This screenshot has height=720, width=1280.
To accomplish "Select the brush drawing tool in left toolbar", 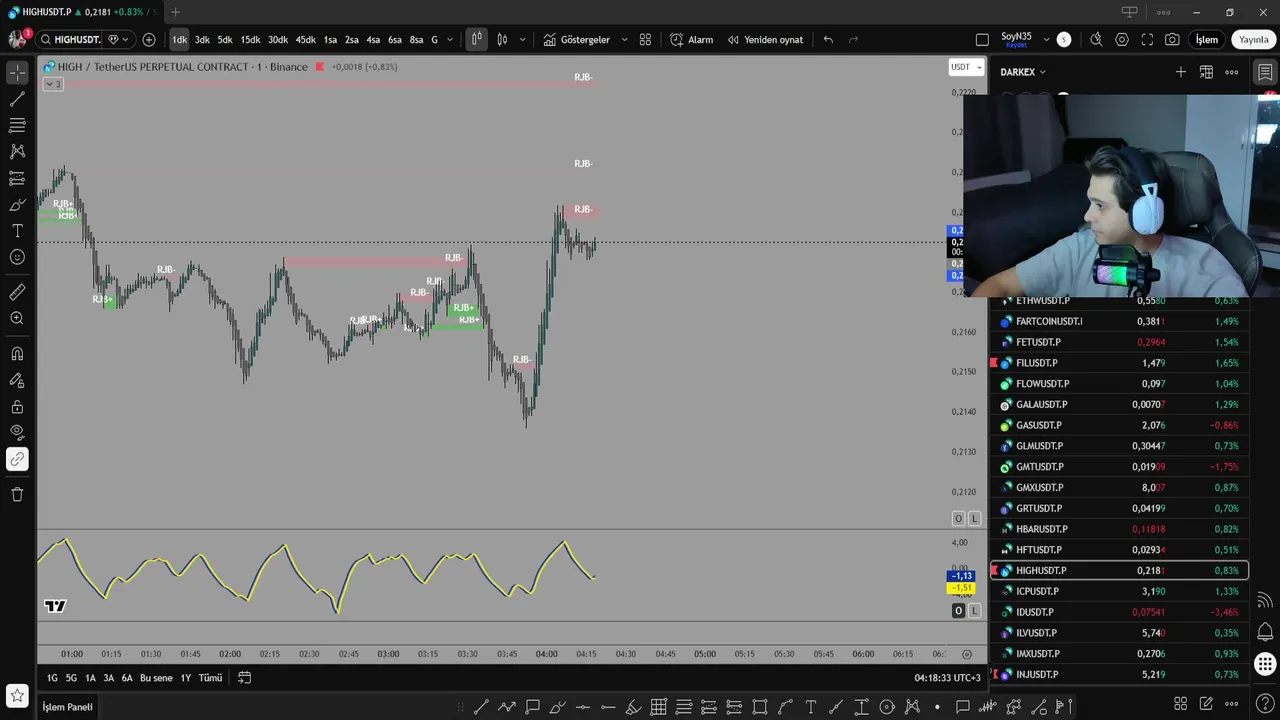I will 17,204.
